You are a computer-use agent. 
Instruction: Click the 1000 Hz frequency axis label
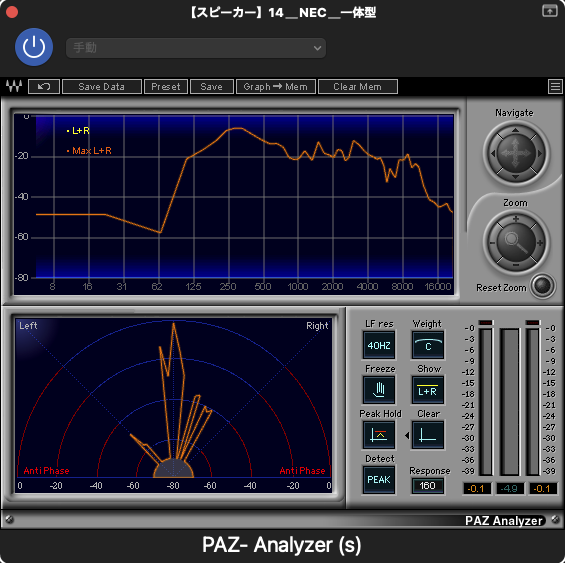(x=298, y=287)
